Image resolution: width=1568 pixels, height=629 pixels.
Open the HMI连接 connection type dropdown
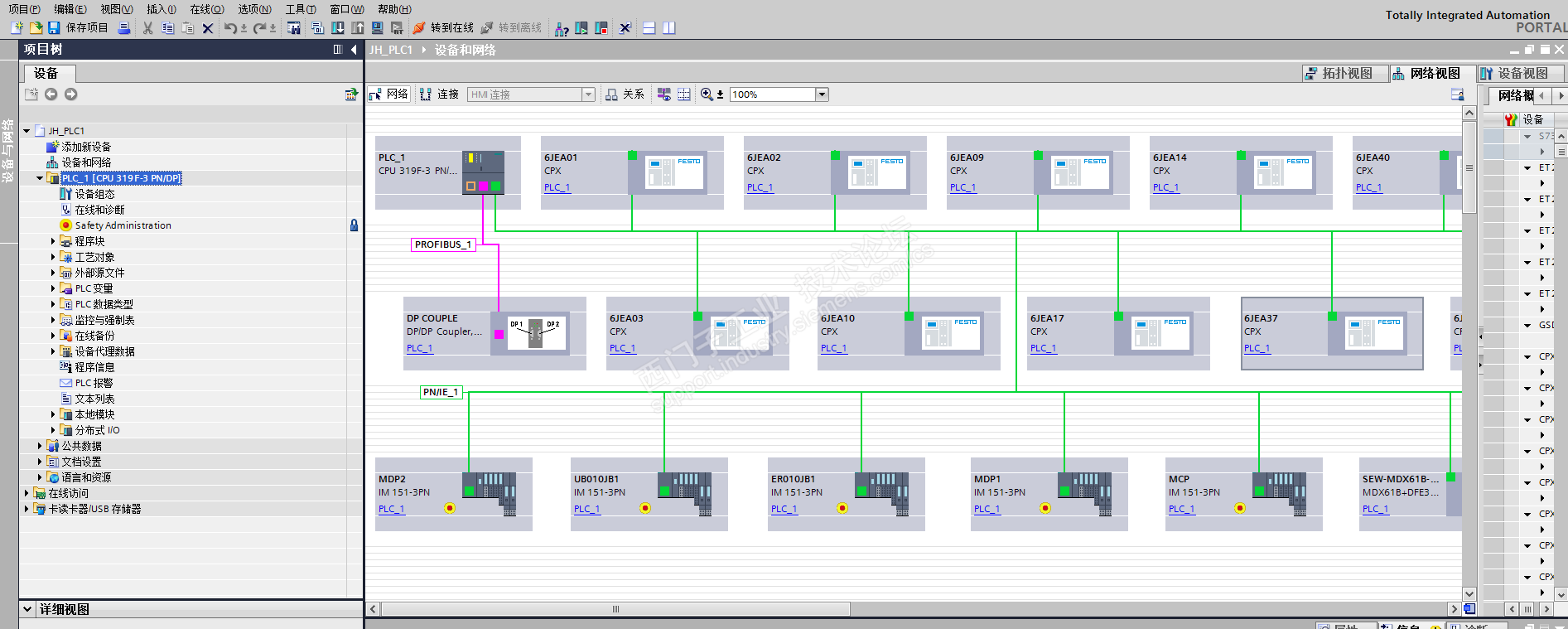589,94
